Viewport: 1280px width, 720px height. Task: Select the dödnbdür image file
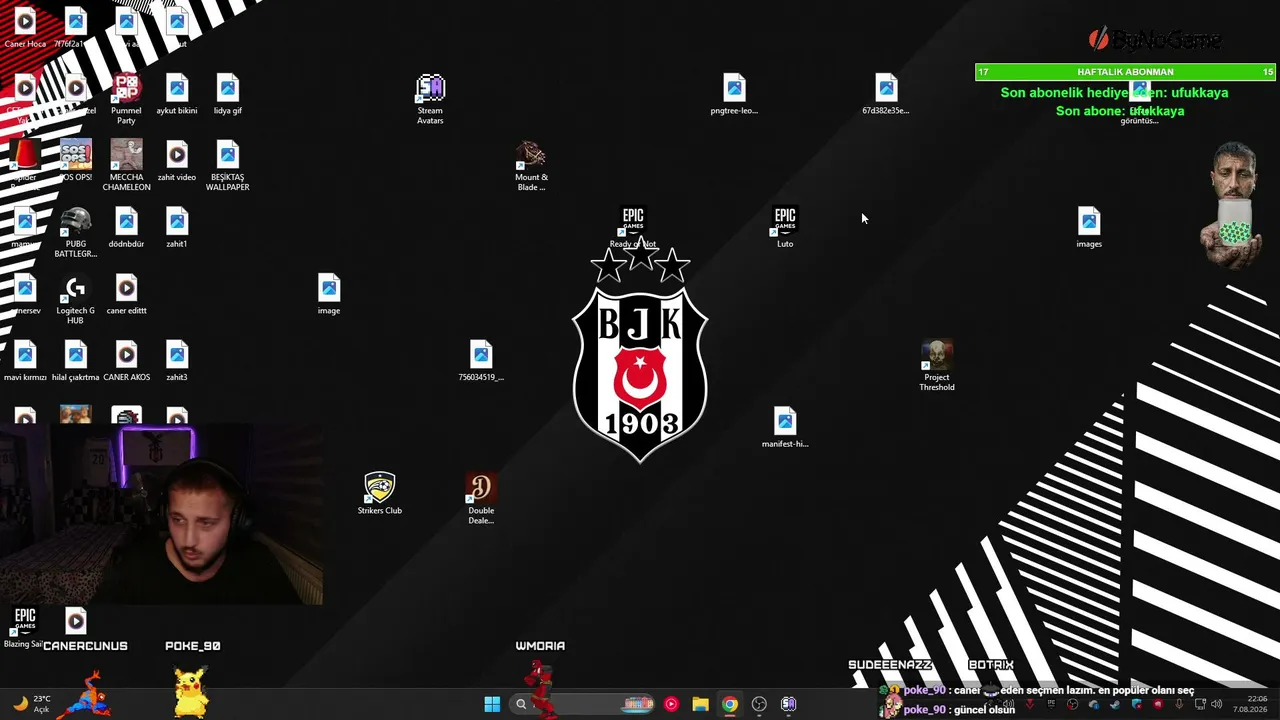tap(126, 228)
